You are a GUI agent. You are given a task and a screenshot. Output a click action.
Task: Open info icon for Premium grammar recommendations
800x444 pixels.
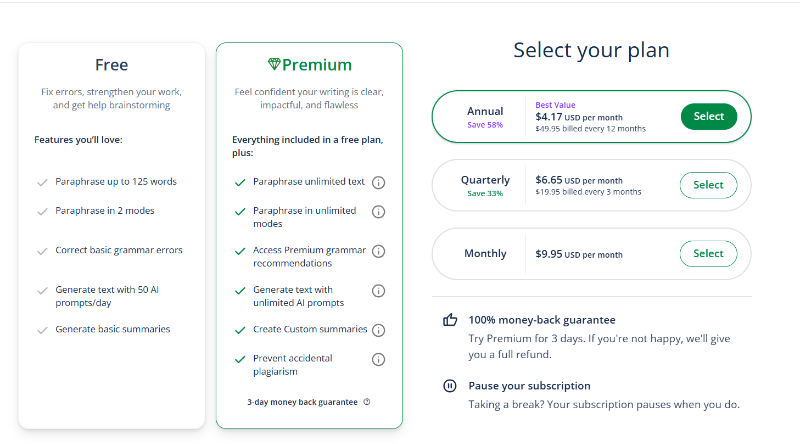[x=378, y=251]
